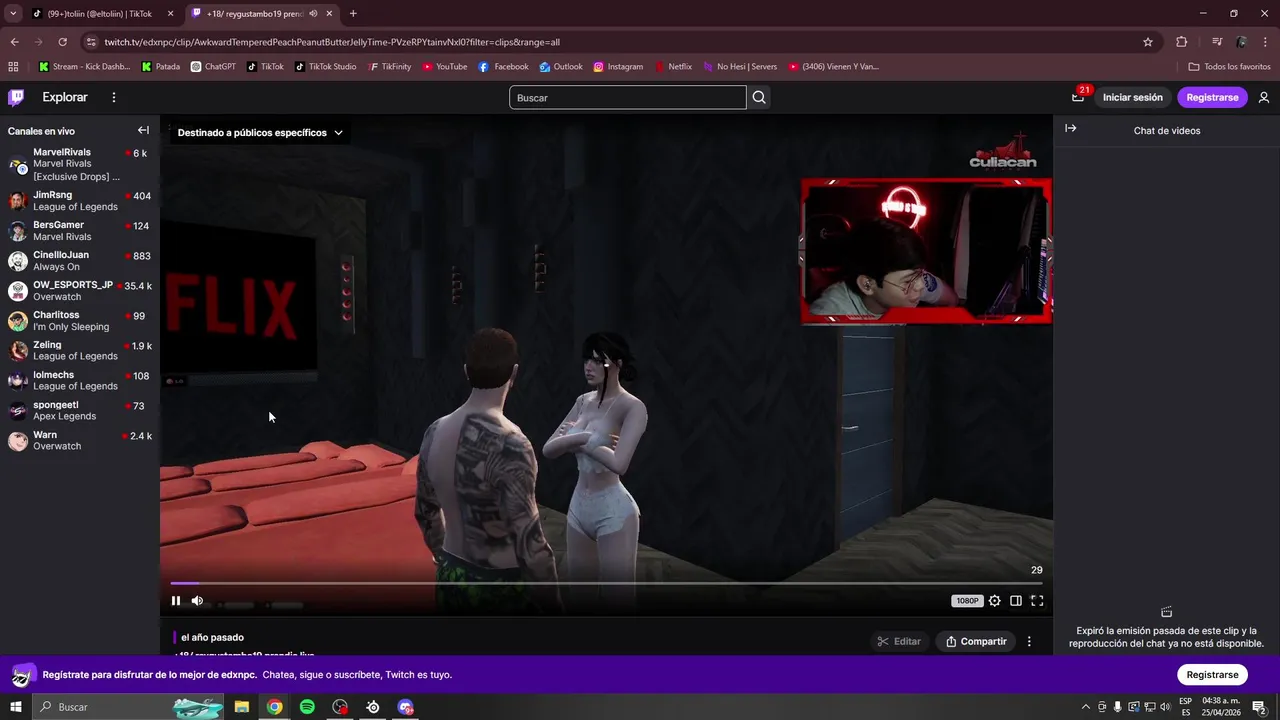
Task: Open the ChatGPT bookmark
Action: point(213,67)
